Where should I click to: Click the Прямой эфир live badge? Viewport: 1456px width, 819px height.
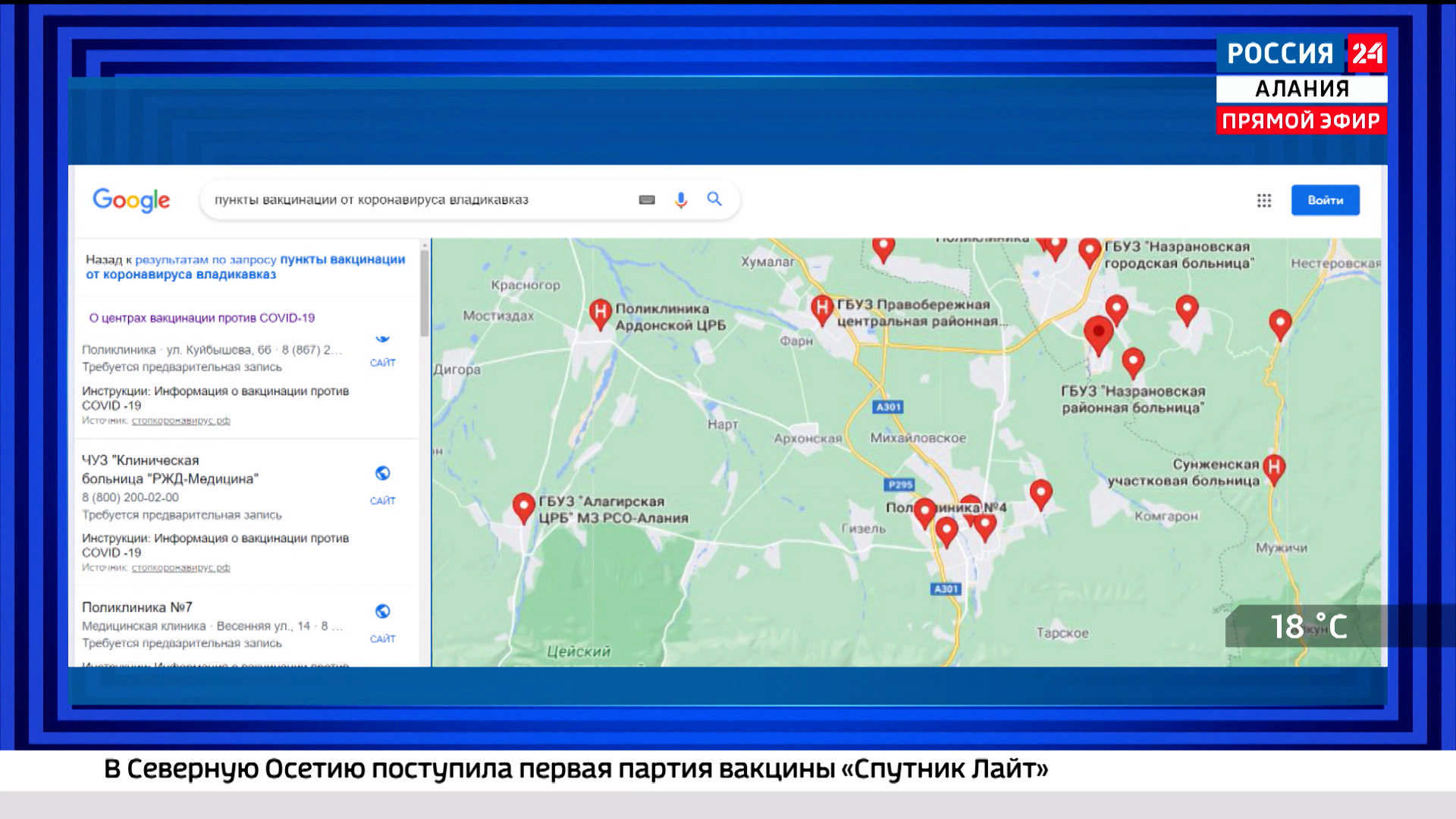tap(1302, 121)
